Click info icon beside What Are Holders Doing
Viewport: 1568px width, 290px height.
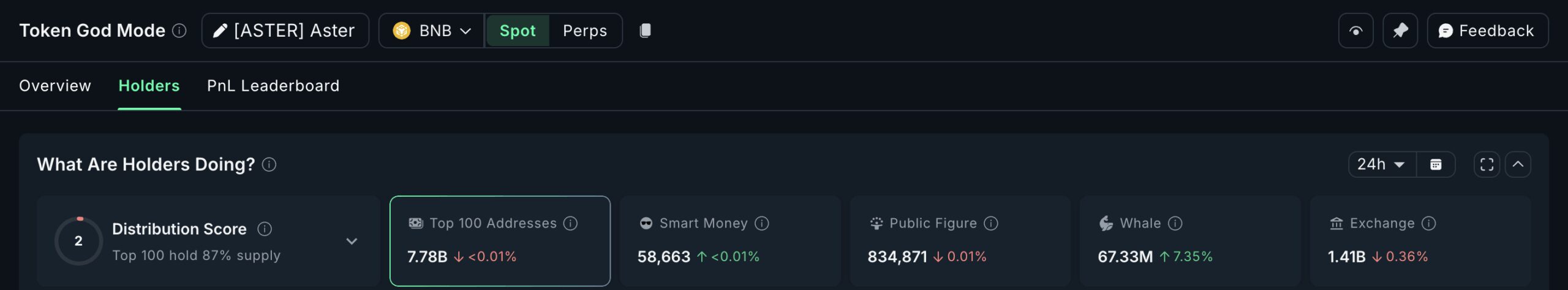(269, 164)
